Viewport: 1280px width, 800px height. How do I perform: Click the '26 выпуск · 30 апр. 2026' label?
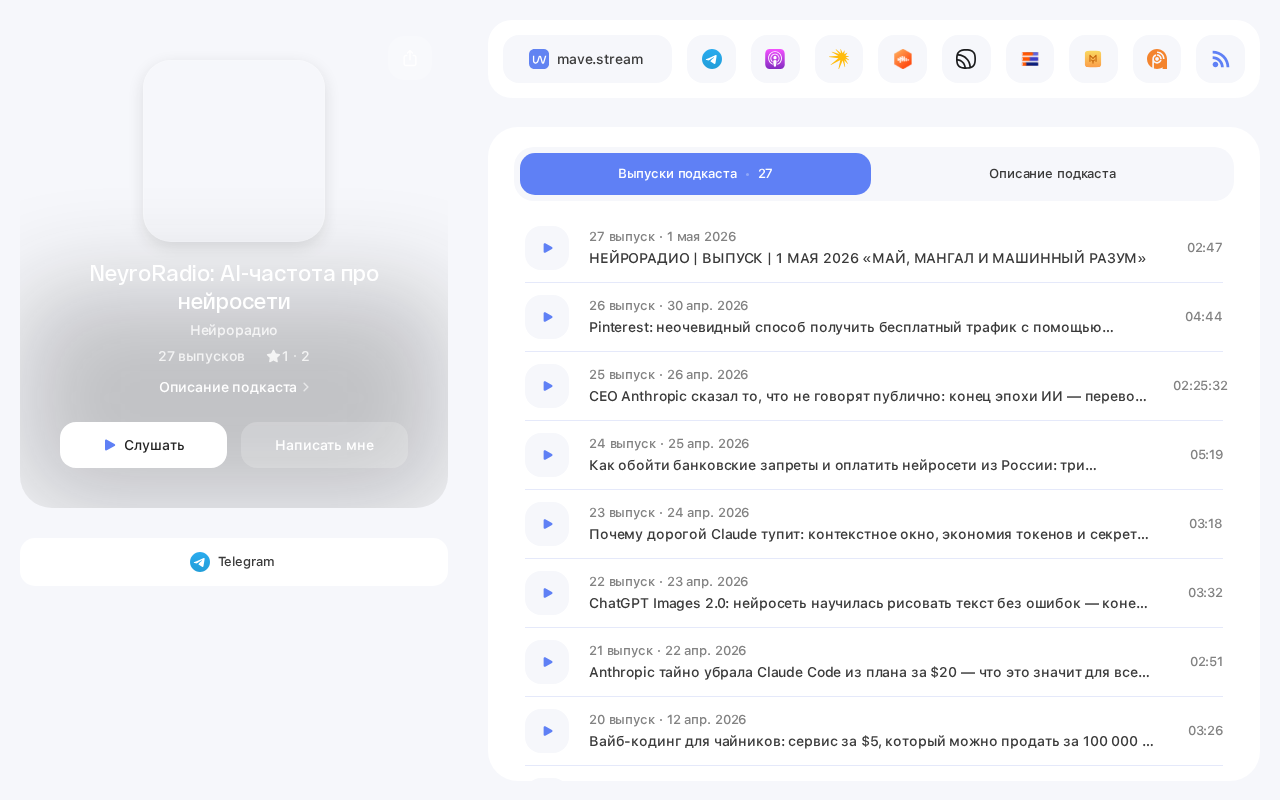[668, 306]
